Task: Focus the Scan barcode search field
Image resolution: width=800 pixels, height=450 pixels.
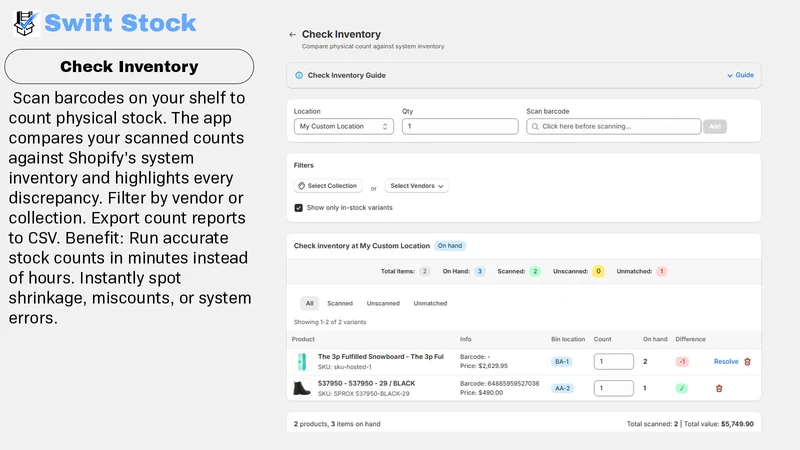Action: (x=614, y=127)
